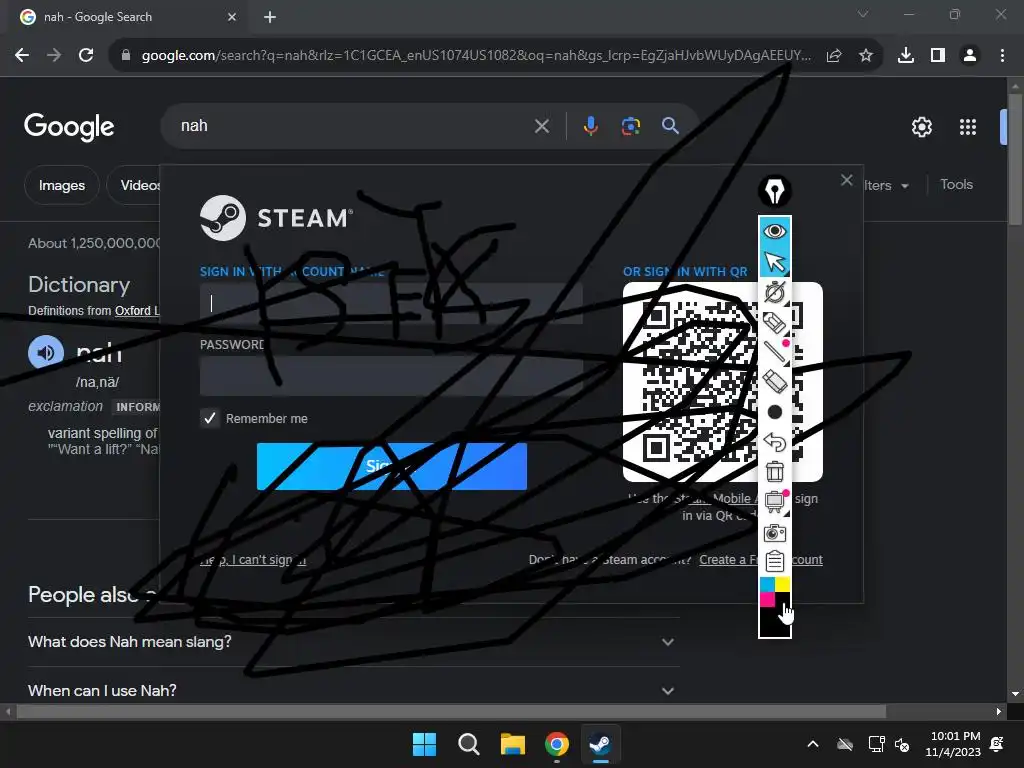Open the Oxford Languages definitions link
The width and height of the screenshot is (1024, 768).
click(137, 311)
